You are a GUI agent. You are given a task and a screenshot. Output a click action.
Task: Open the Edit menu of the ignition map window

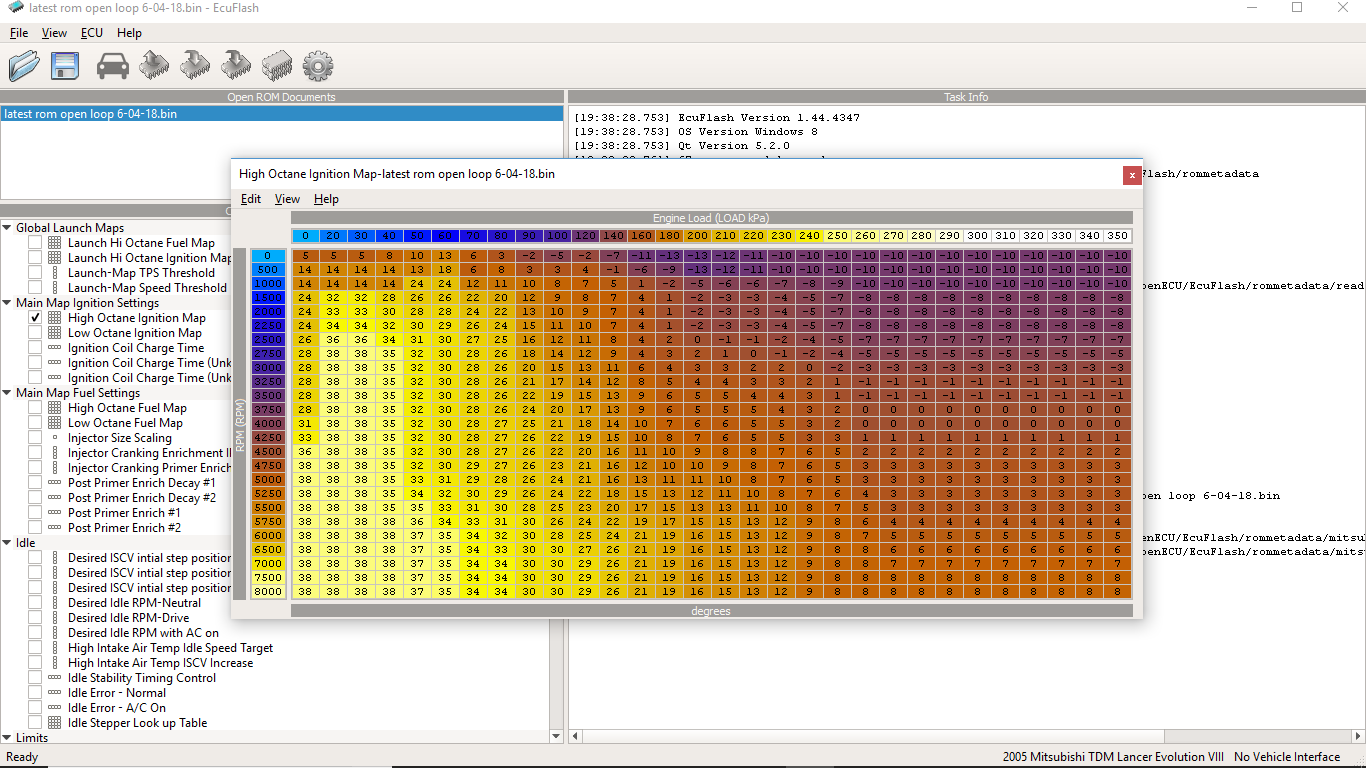pyautogui.click(x=251, y=199)
